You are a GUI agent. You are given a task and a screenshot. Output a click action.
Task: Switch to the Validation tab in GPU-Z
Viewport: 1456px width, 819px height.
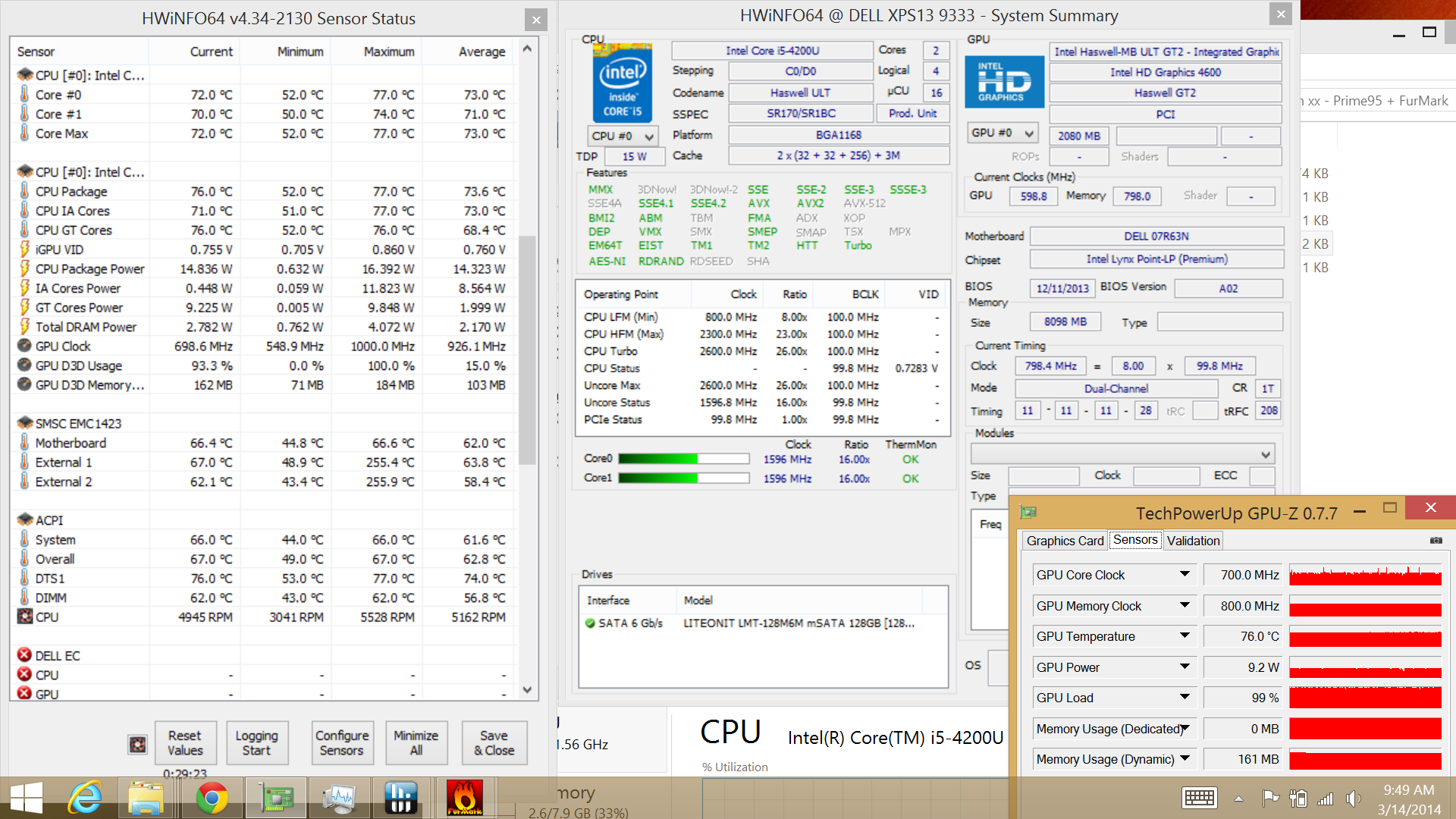point(1193,541)
